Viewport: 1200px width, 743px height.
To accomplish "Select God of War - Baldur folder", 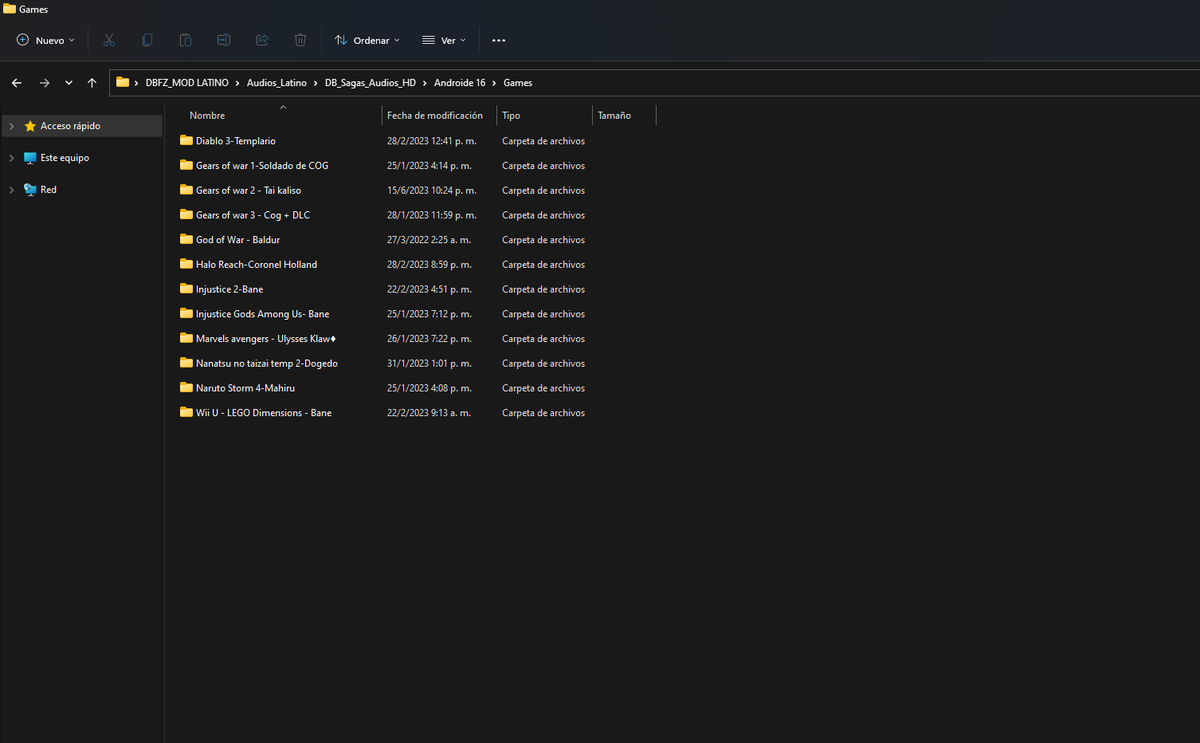I will click(x=238, y=240).
